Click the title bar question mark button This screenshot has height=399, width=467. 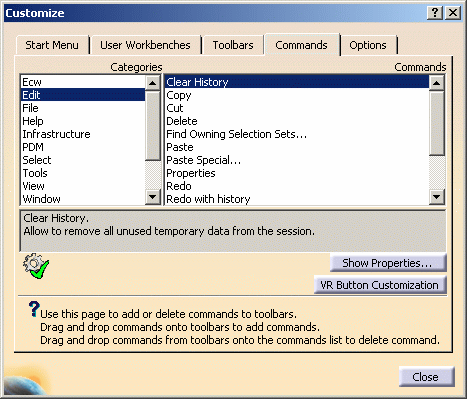coord(435,13)
